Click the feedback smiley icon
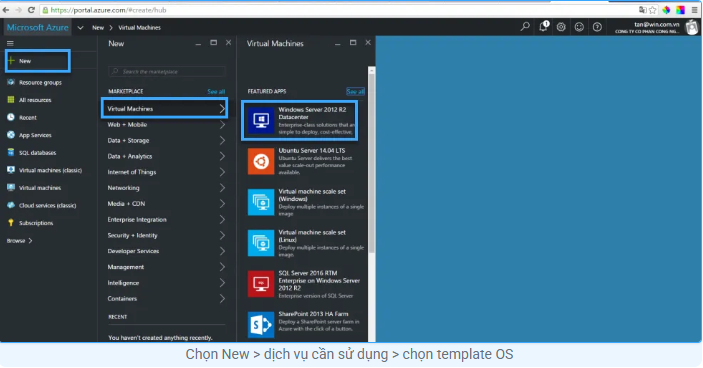This screenshot has width=703, height=368. [x=579, y=27]
